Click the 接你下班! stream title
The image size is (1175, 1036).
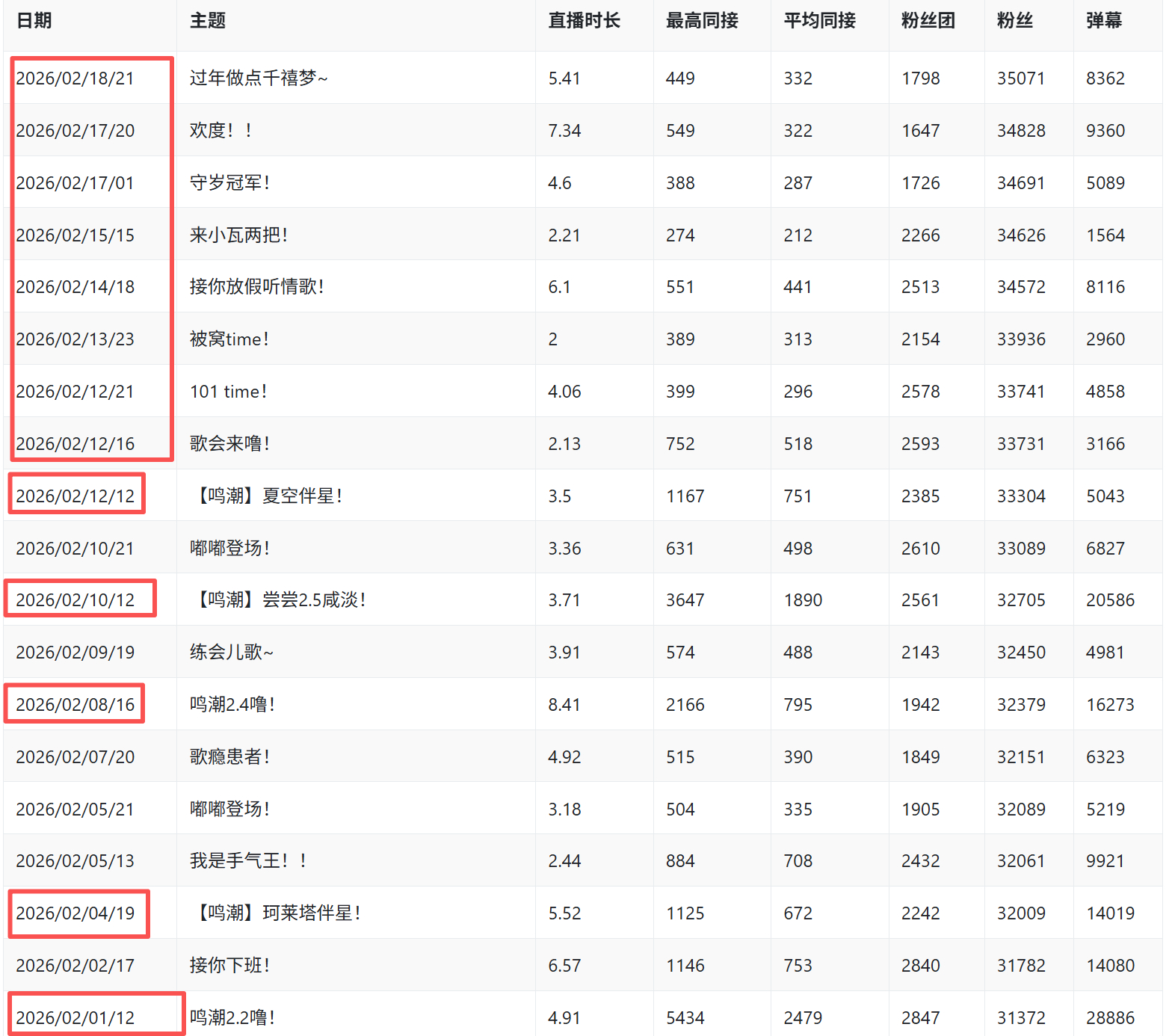pyautogui.click(x=229, y=966)
